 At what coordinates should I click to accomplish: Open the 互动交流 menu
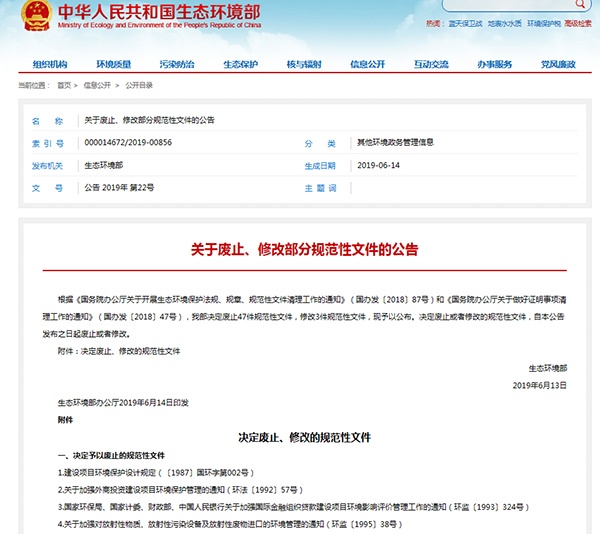tap(430, 65)
